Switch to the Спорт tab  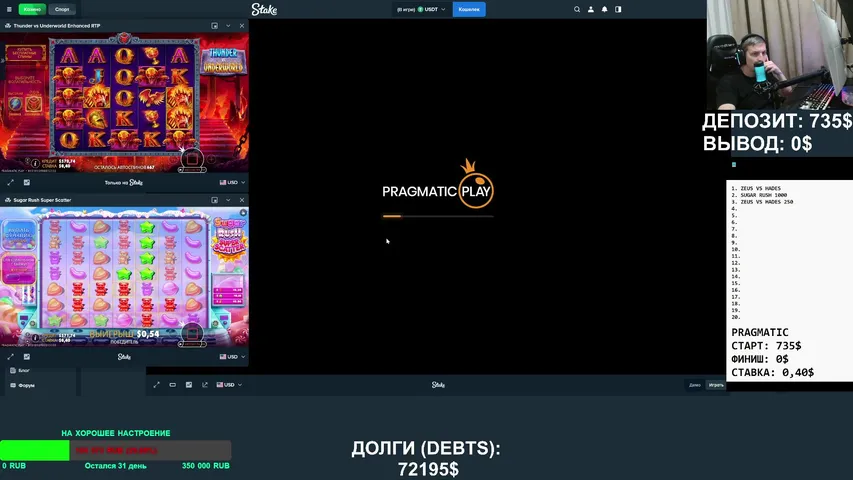point(62,9)
